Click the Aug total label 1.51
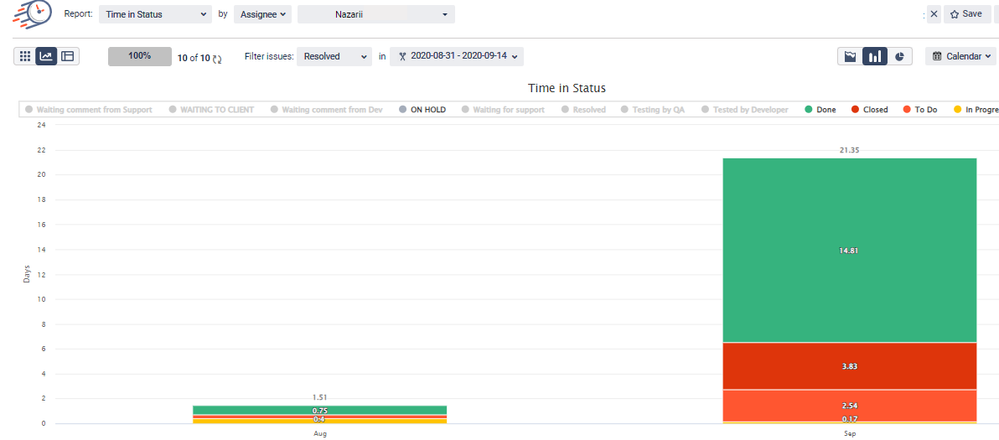Image resolution: width=999 pixels, height=440 pixels. [x=320, y=397]
